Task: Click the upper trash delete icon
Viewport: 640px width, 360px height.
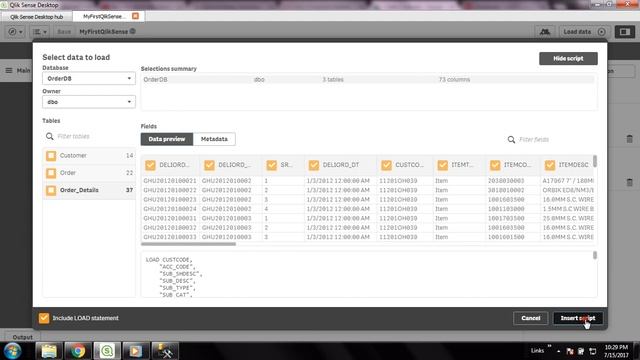Action: click(x=629, y=139)
